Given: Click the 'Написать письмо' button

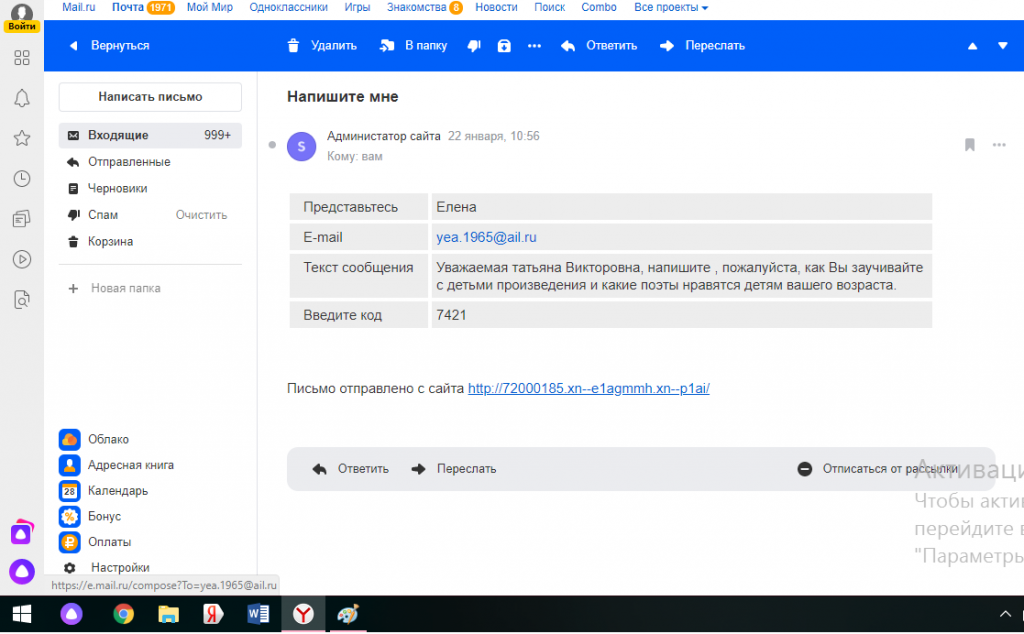Looking at the screenshot, I should (150, 97).
